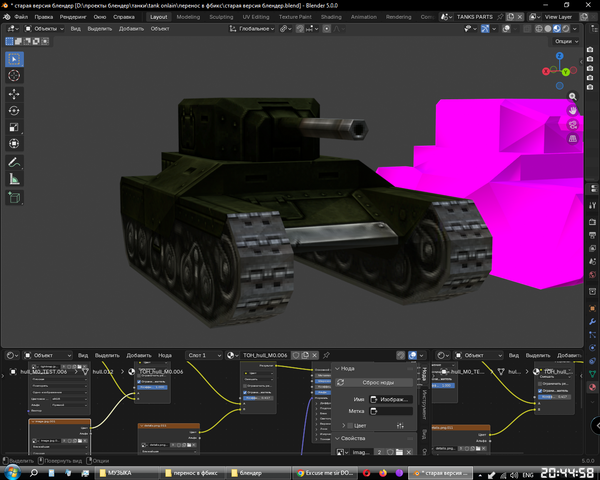This screenshot has height=480, width=600.
Task: Click the node Имя input field
Action: [x=391, y=399]
